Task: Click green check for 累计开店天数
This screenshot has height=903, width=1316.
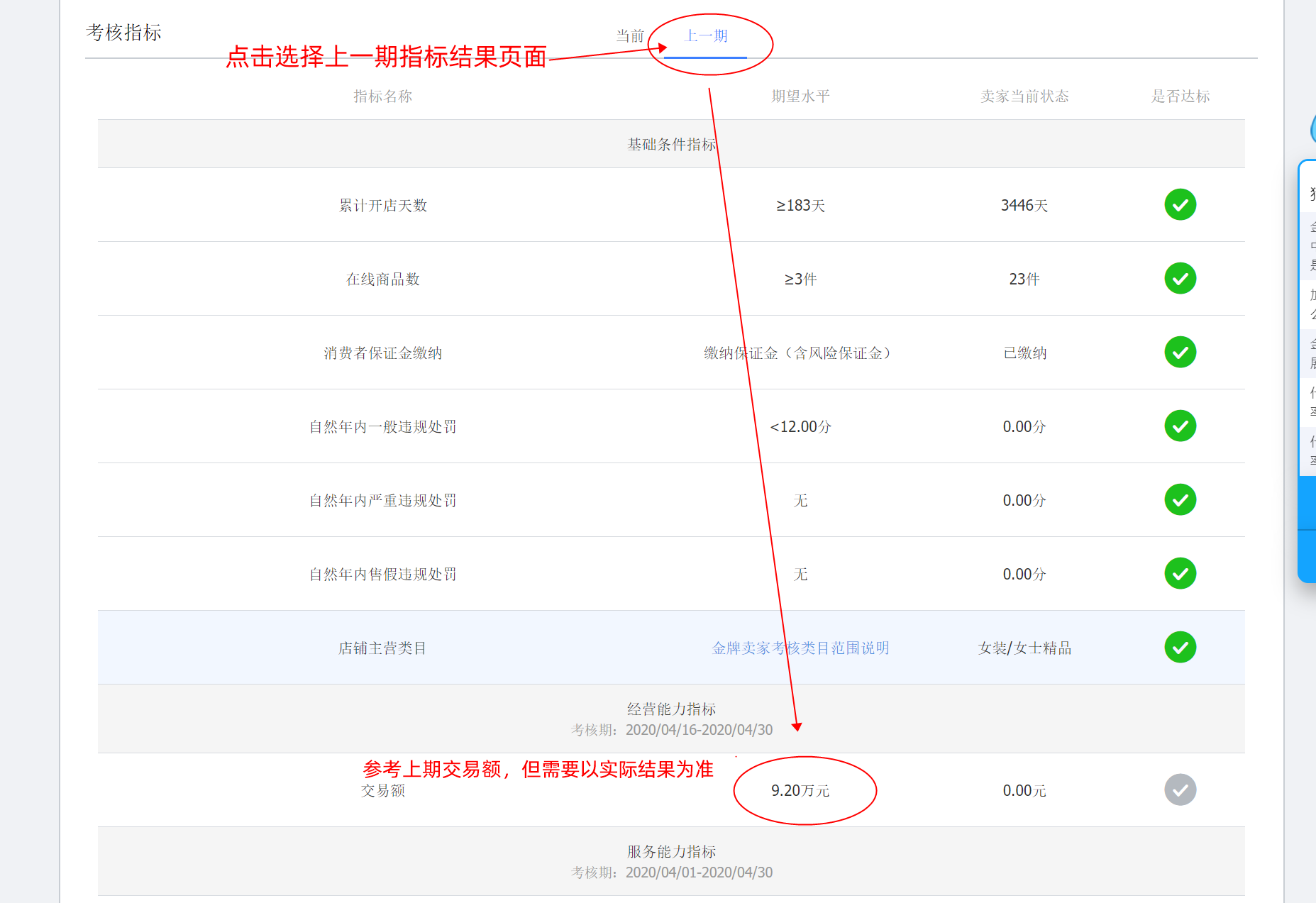Action: tap(1180, 205)
